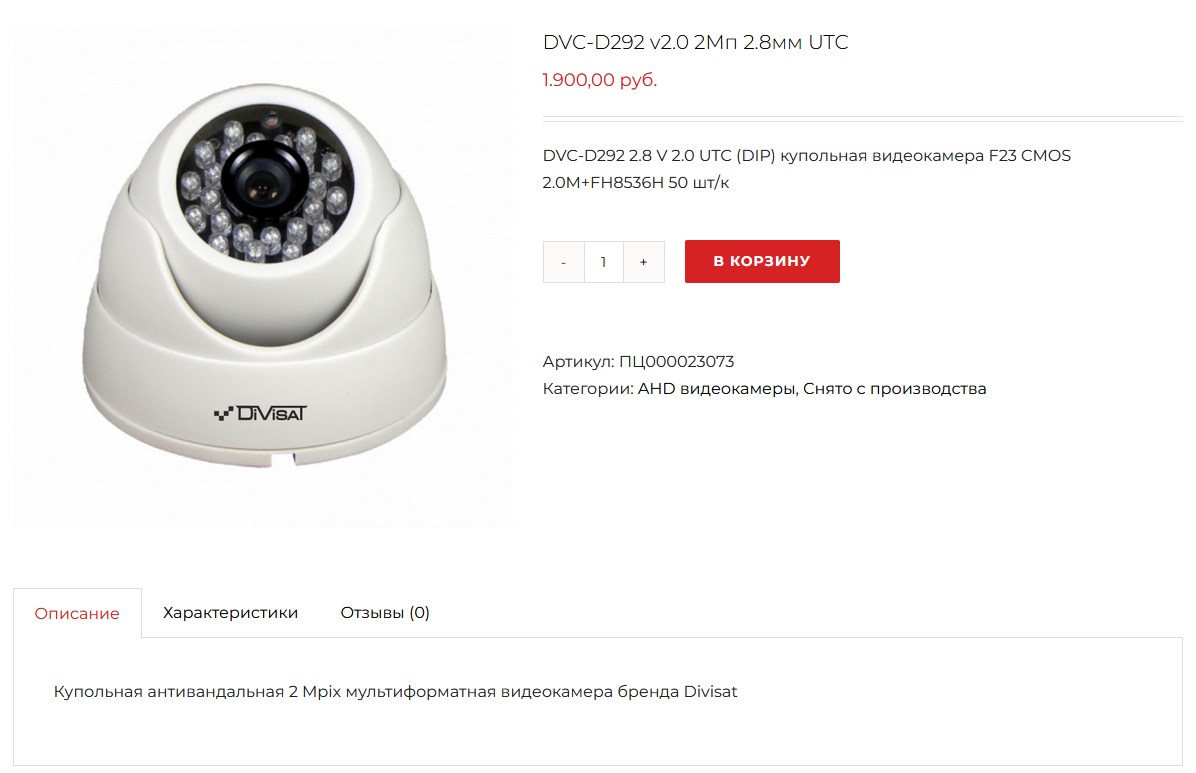Click the Категории label
This screenshot has width=1196, height=773.
coord(588,388)
